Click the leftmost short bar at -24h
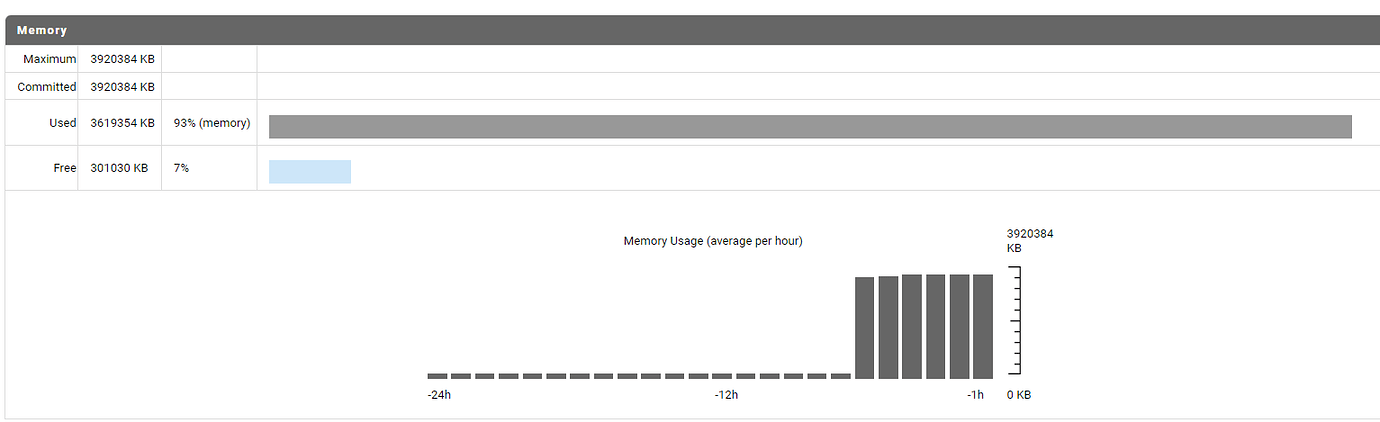The image size is (1380, 422). (437, 376)
